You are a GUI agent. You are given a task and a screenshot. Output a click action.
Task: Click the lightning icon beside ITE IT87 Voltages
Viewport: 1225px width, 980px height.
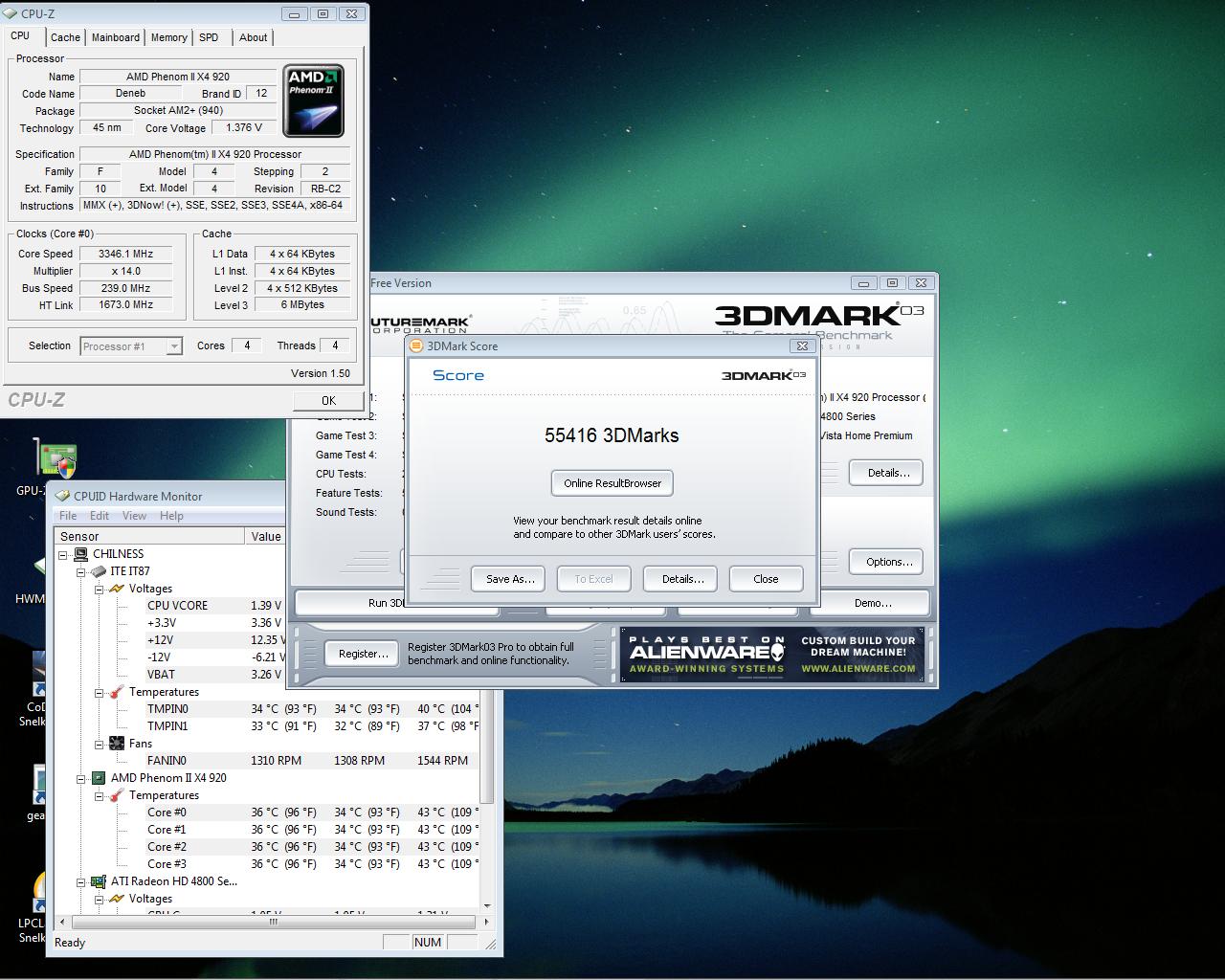click(x=117, y=589)
